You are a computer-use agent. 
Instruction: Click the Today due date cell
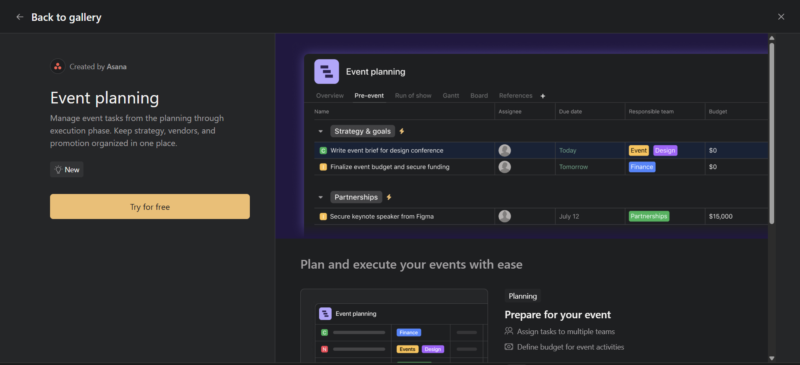pyautogui.click(x=567, y=151)
